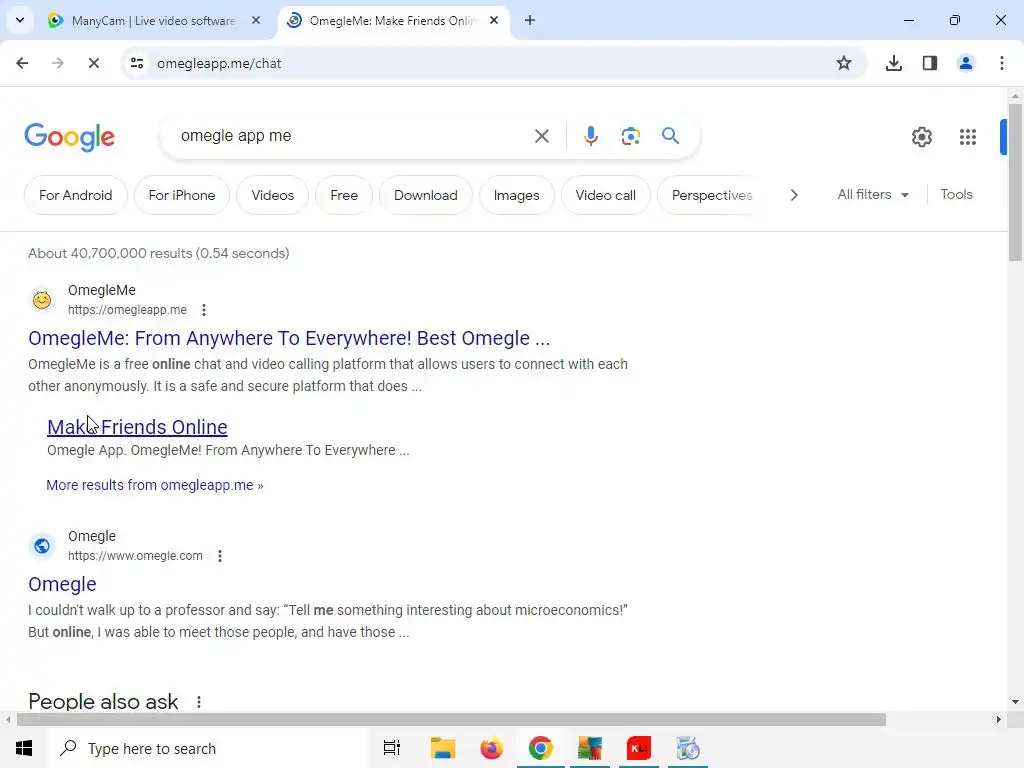Open the Windows Start menu
Viewport: 1024px width, 768px height.
(24, 748)
